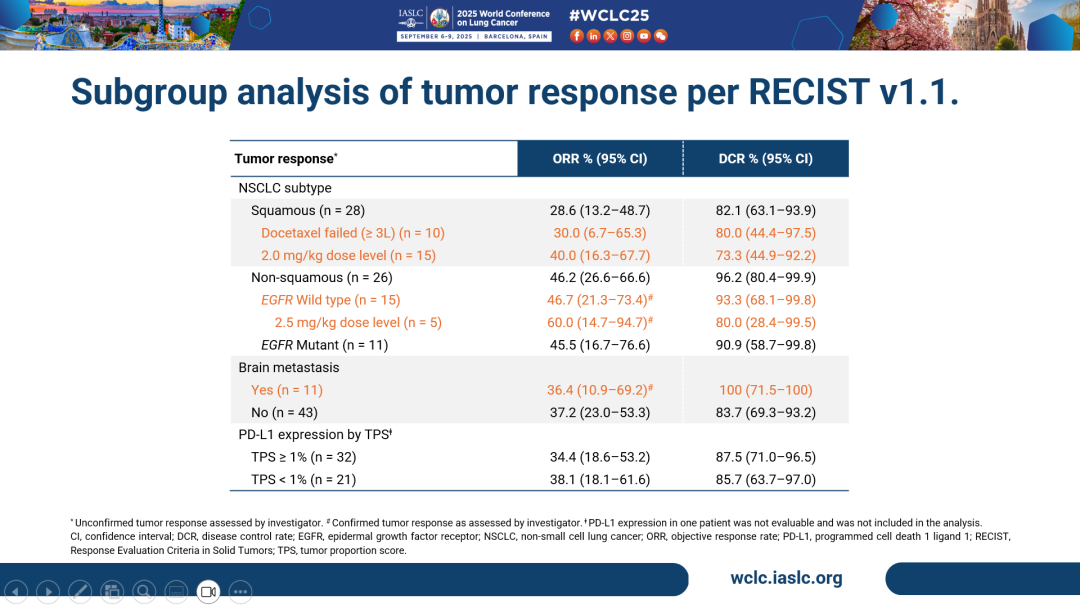Image resolution: width=1080 pixels, height=608 pixels.
Task: Toggle subtitles in the slideshow toolbar
Action: [176, 592]
